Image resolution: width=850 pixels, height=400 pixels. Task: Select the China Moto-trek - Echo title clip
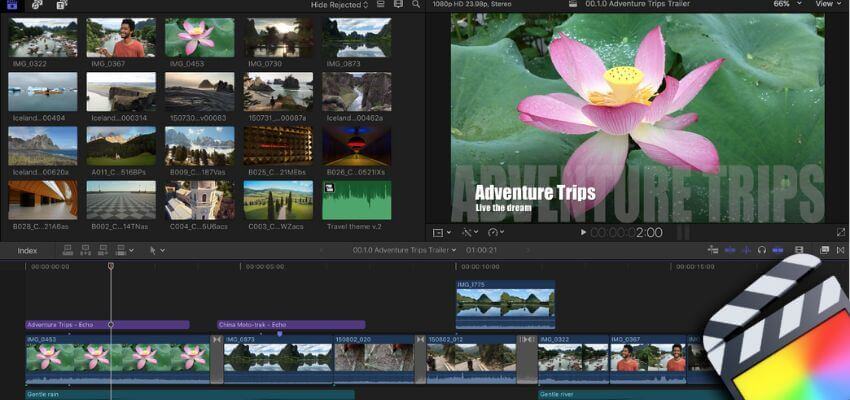pyautogui.click(x=291, y=325)
